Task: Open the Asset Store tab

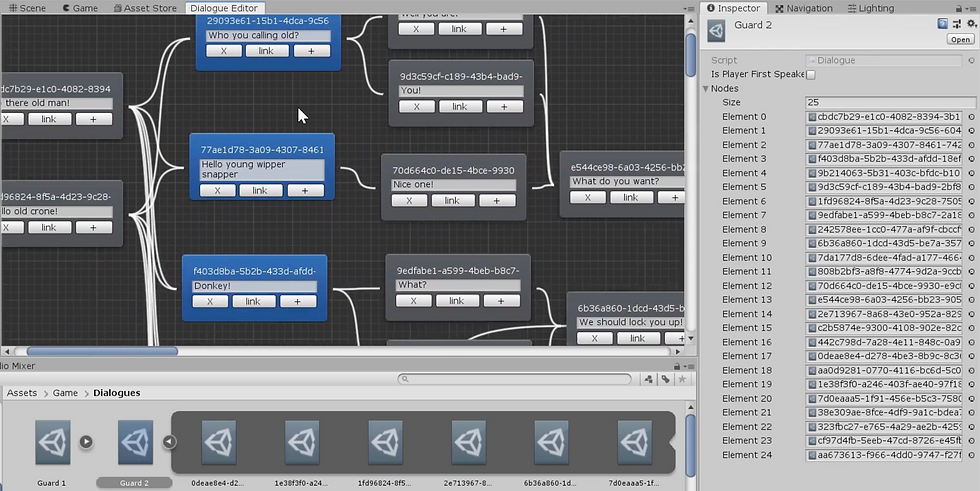Action: tap(146, 8)
